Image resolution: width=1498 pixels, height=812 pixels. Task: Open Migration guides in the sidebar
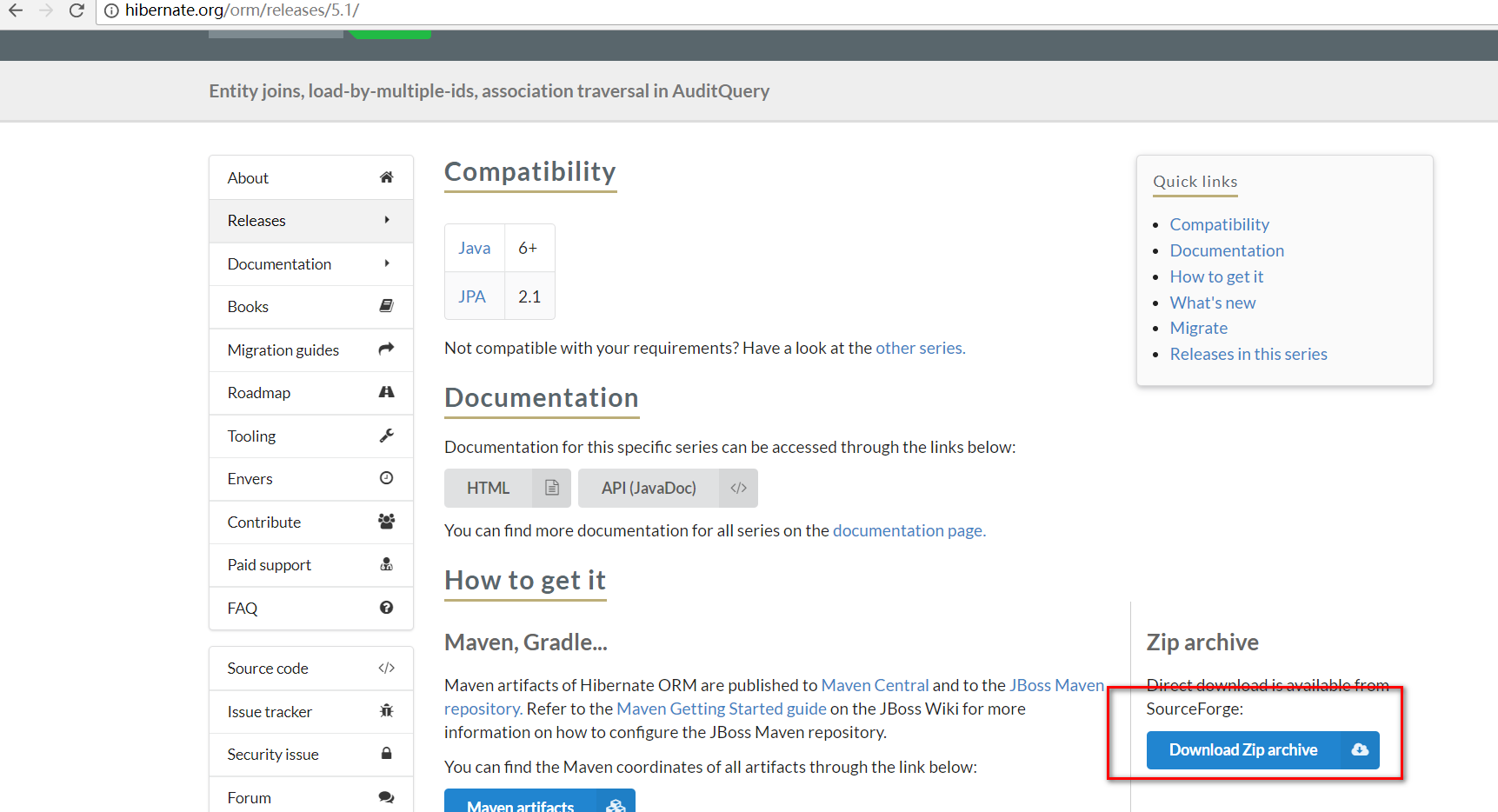coord(311,349)
